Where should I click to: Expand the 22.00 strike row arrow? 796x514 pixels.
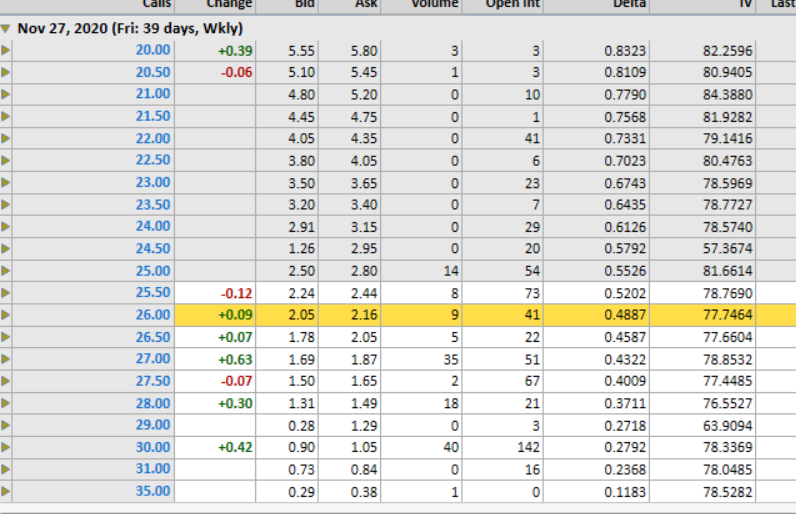pos(6,139)
